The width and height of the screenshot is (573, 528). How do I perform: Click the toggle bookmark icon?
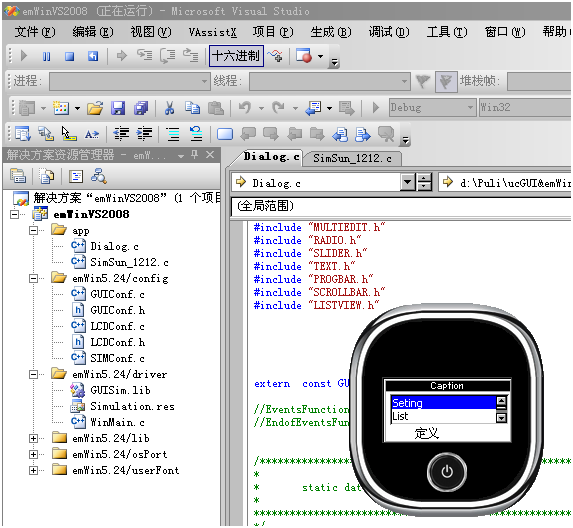pos(225,134)
